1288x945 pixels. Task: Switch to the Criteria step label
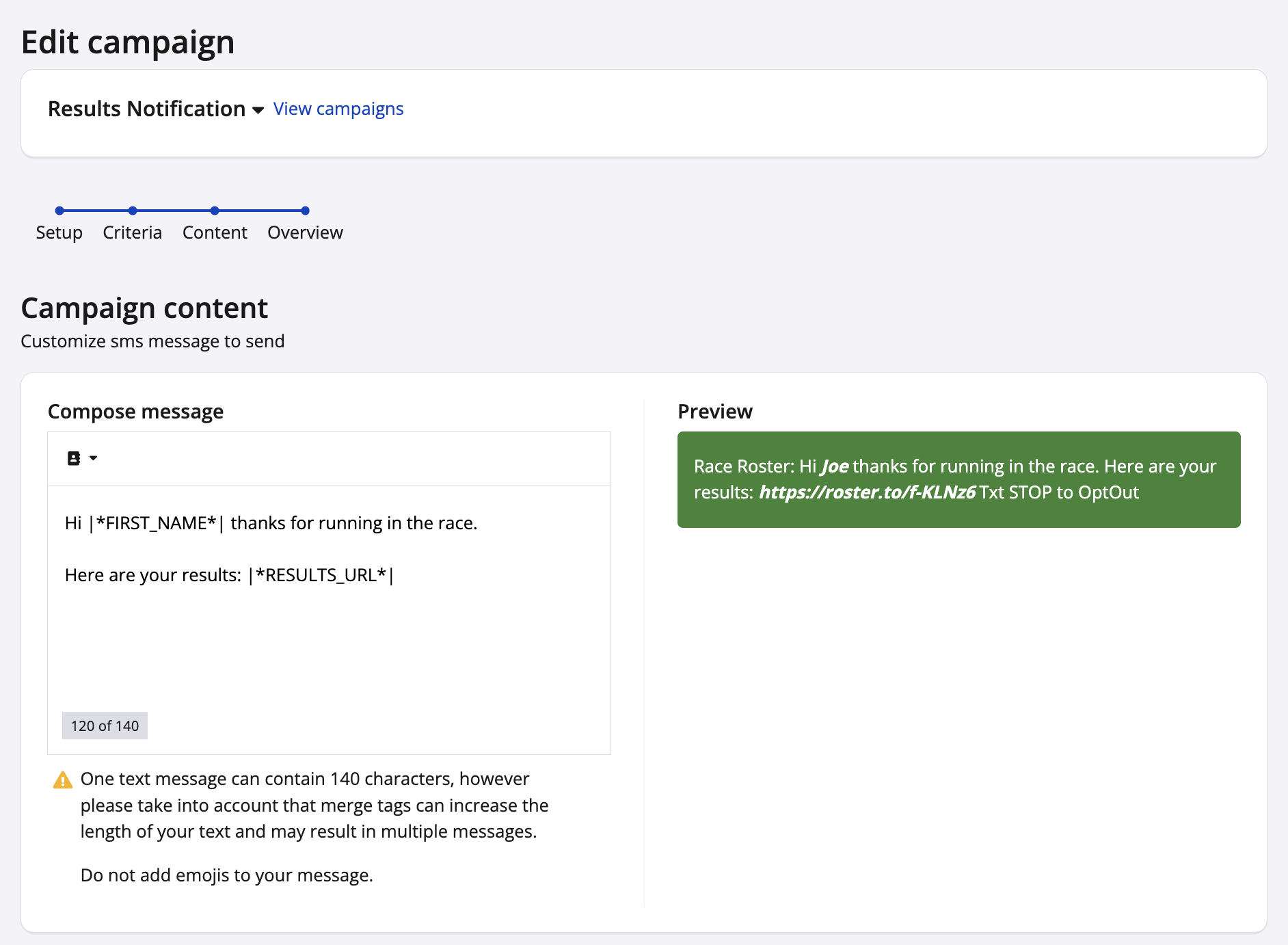coord(133,232)
